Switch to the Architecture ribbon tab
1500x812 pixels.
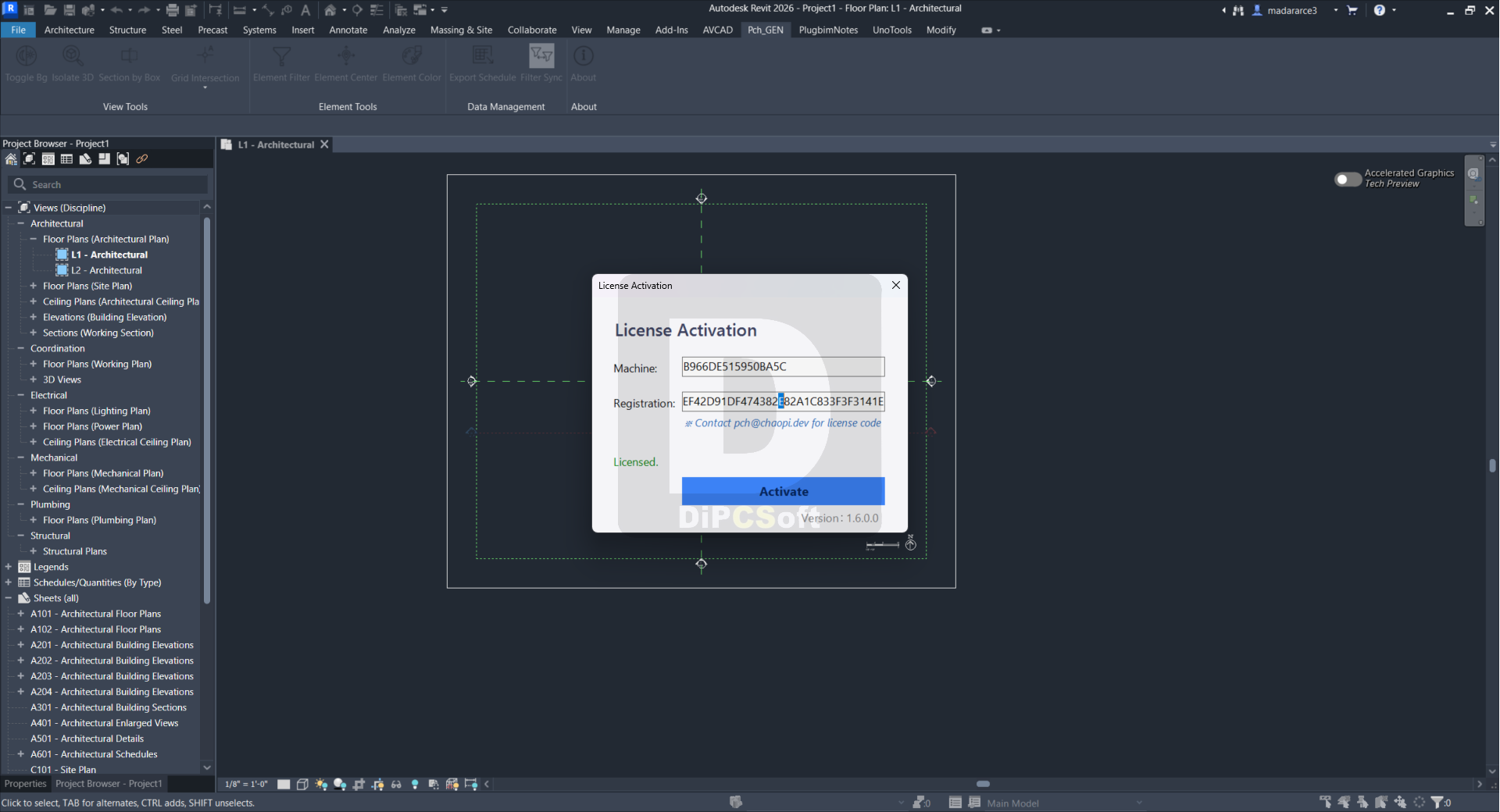click(70, 30)
